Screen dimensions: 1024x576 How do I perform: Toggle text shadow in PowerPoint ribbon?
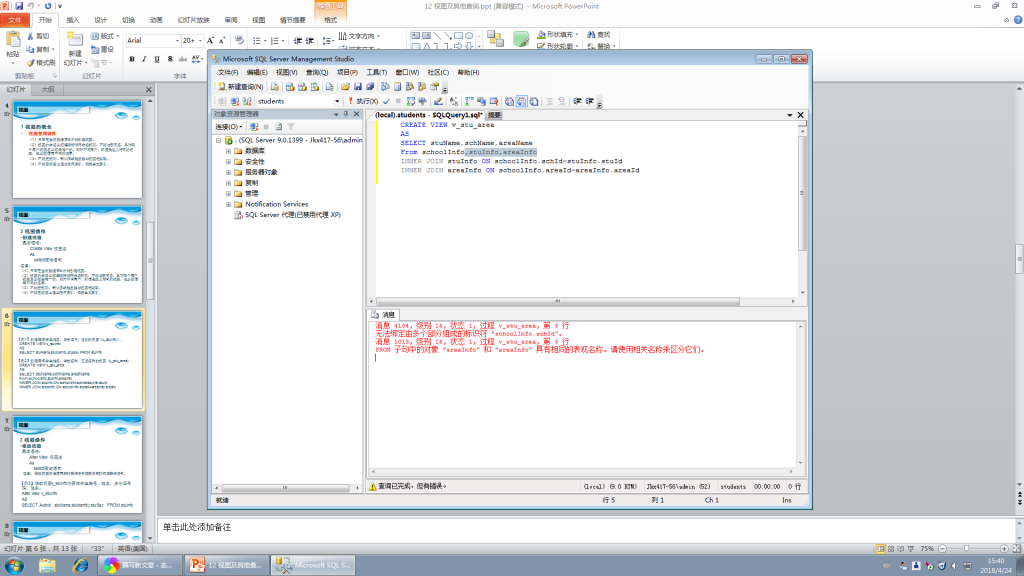(170, 59)
